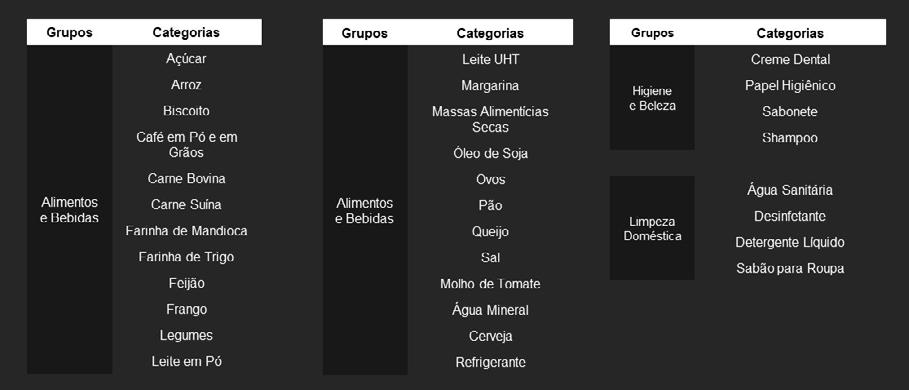Select Sabão para Roupa category

coord(790,269)
